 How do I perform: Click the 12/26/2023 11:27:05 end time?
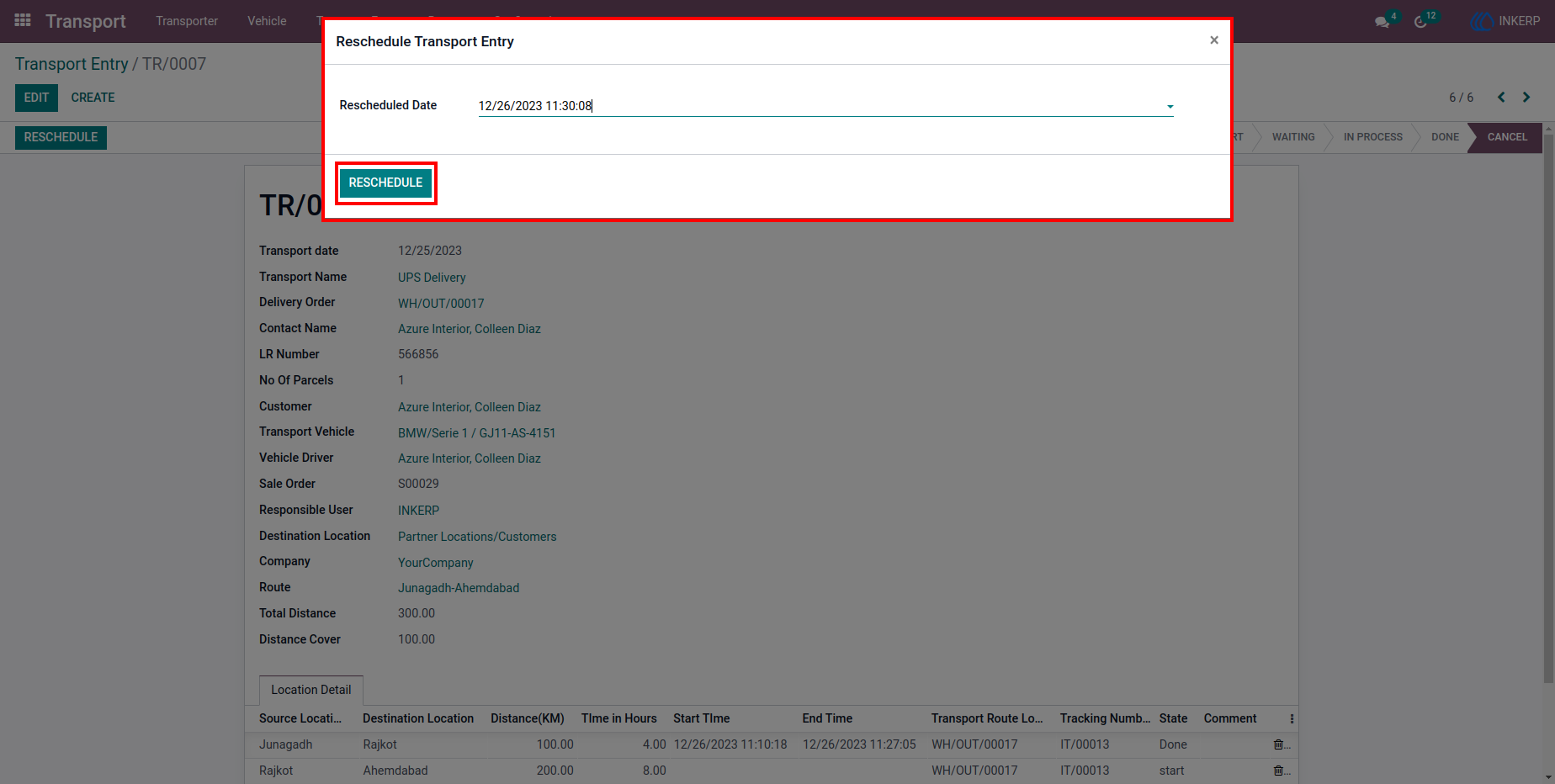(x=859, y=744)
